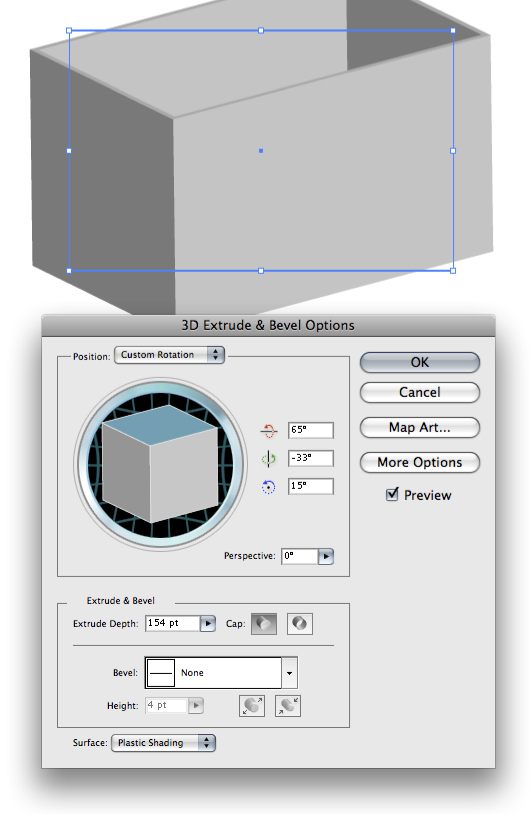
Task: Select the bevel extent in icon
Action: pos(288,706)
